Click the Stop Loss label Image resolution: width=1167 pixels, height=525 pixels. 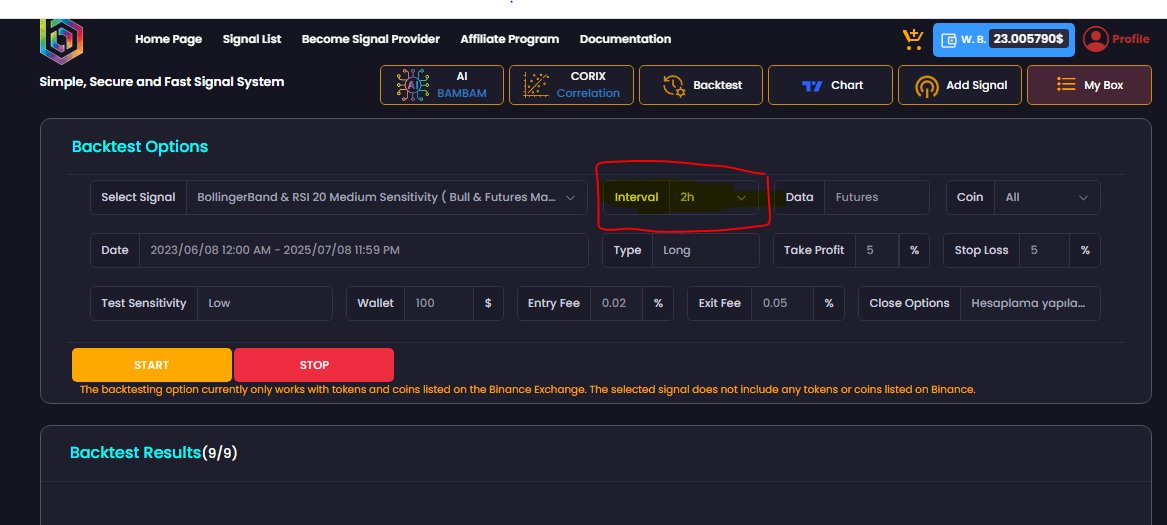tap(981, 250)
